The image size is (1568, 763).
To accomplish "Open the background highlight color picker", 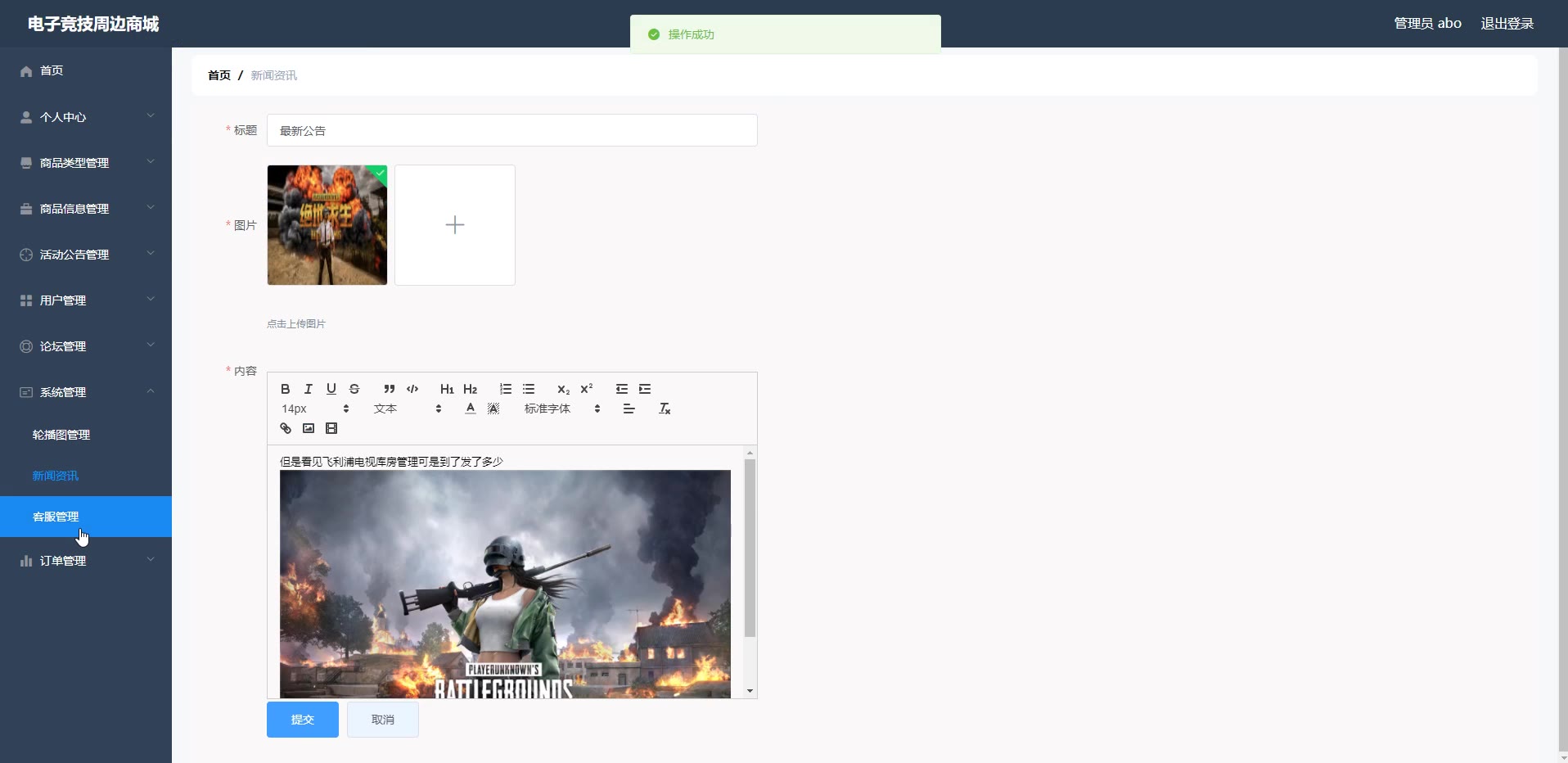I will pos(493,409).
